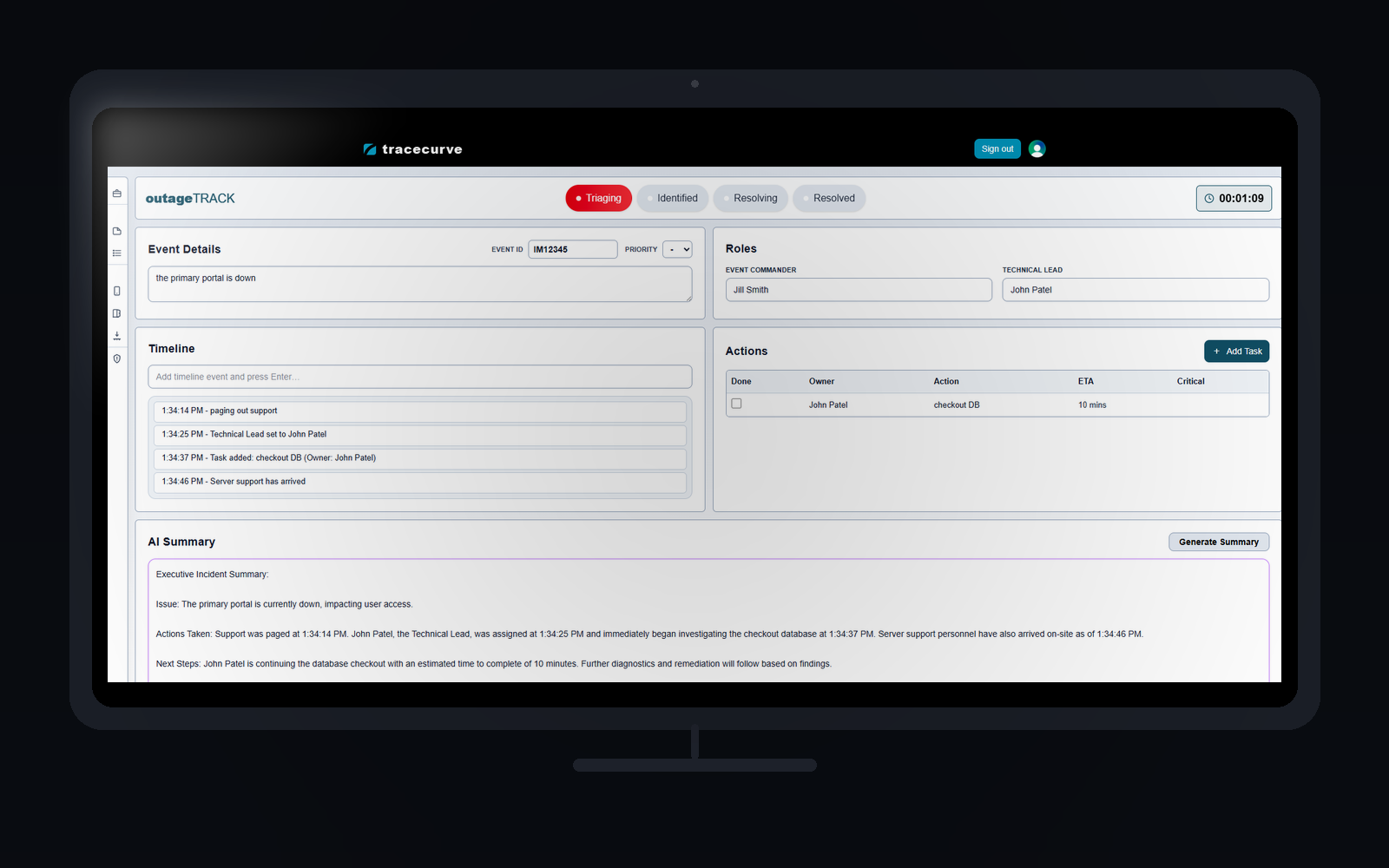
Task: Click the incident timer clock display
Action: (1234, 199)
